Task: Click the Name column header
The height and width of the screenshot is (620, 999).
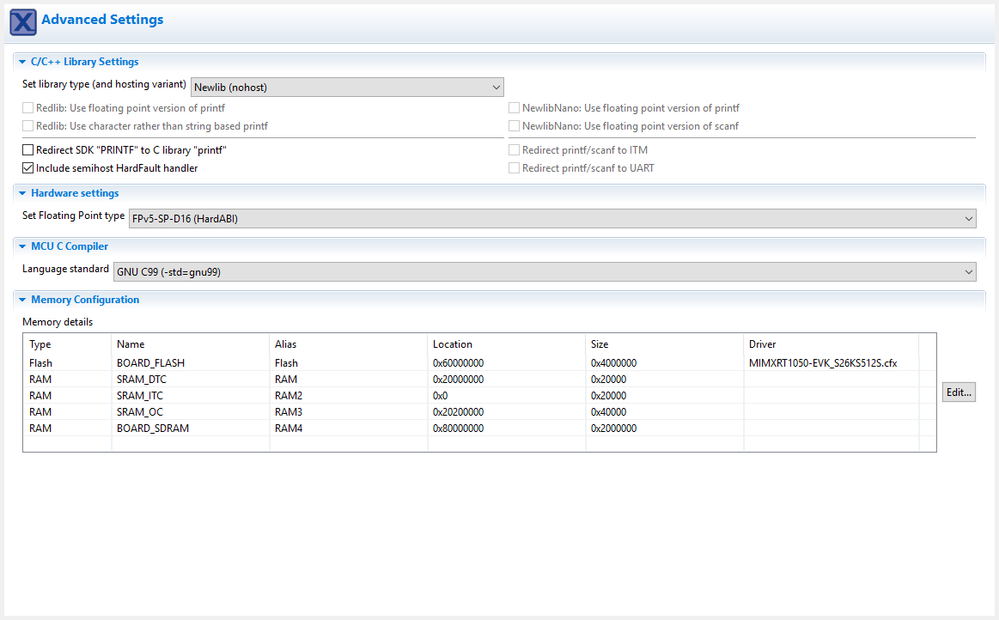Action: point(190,344)
